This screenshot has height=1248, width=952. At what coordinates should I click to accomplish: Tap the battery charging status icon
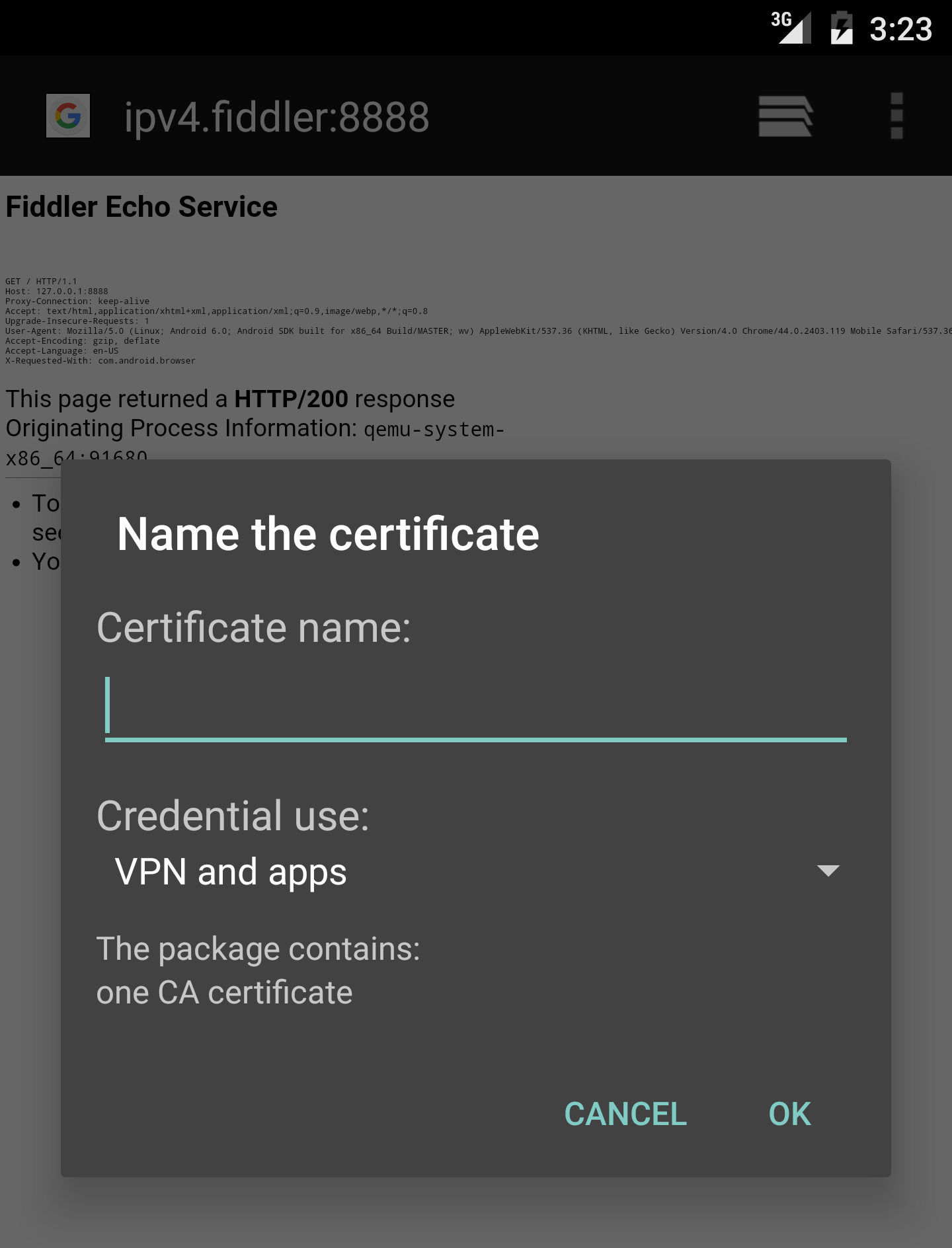tap(842, 28)
